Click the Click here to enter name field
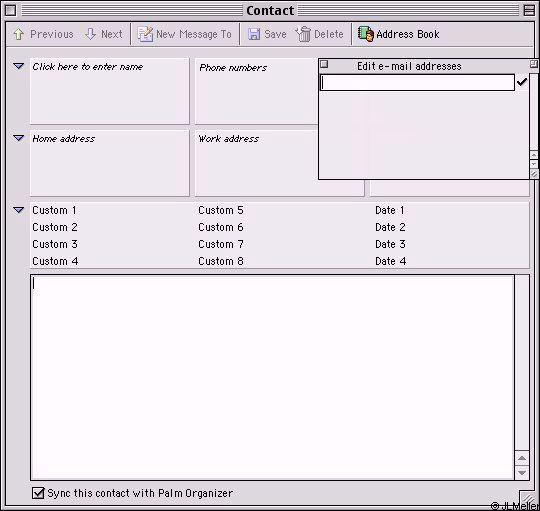This screenshot has width=540, height=511. point(110,91)
